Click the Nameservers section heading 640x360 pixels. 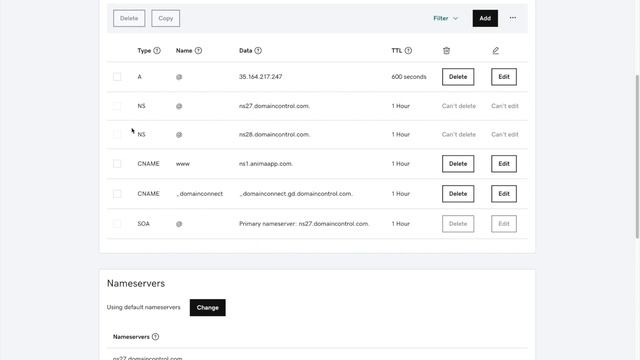[x=136, y=283]
